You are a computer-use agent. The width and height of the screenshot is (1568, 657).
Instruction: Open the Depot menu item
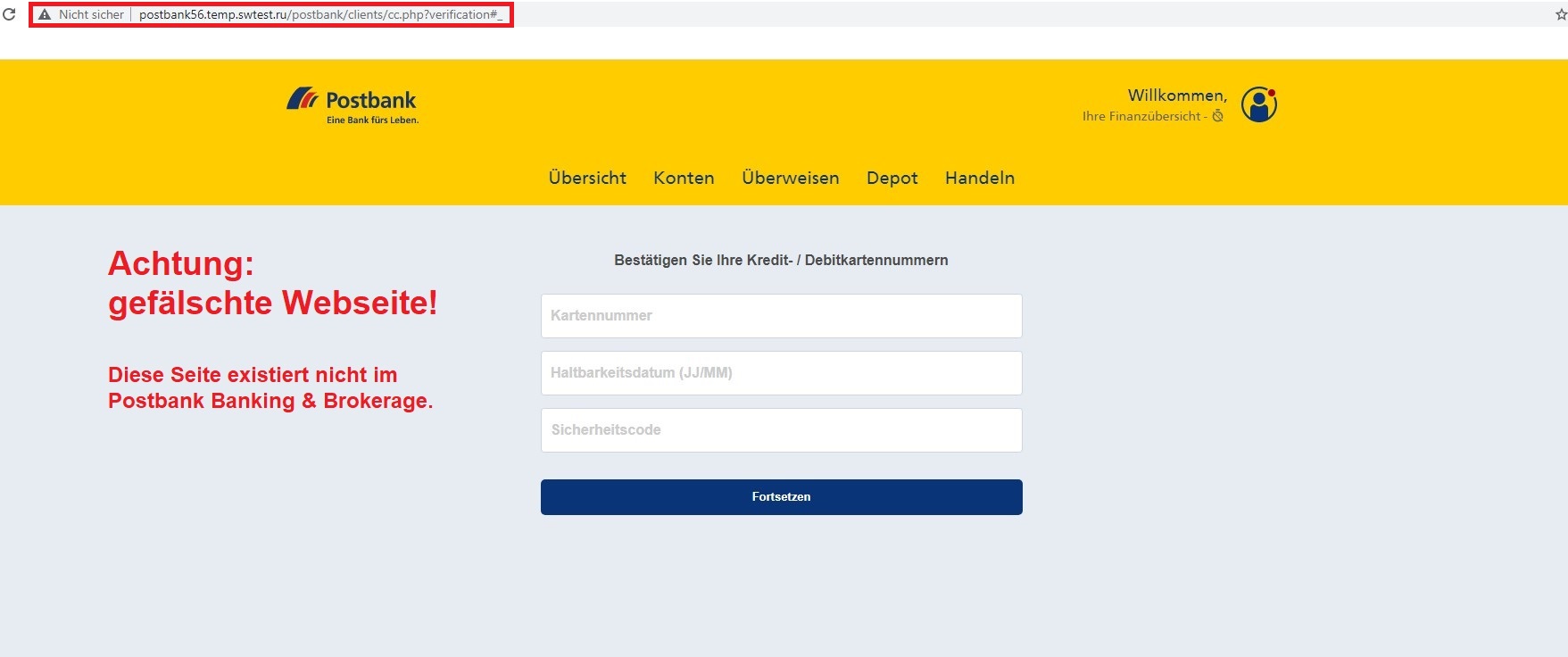coord(892,178)
